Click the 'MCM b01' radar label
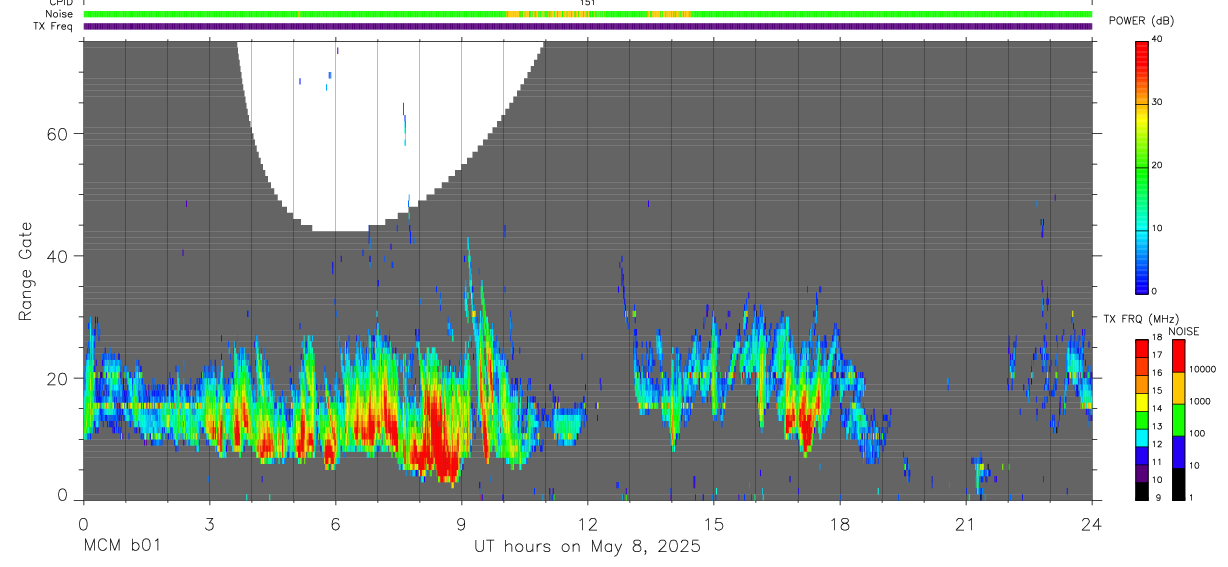The height and width of the screenshot is (567, 1228). point(120,546)
